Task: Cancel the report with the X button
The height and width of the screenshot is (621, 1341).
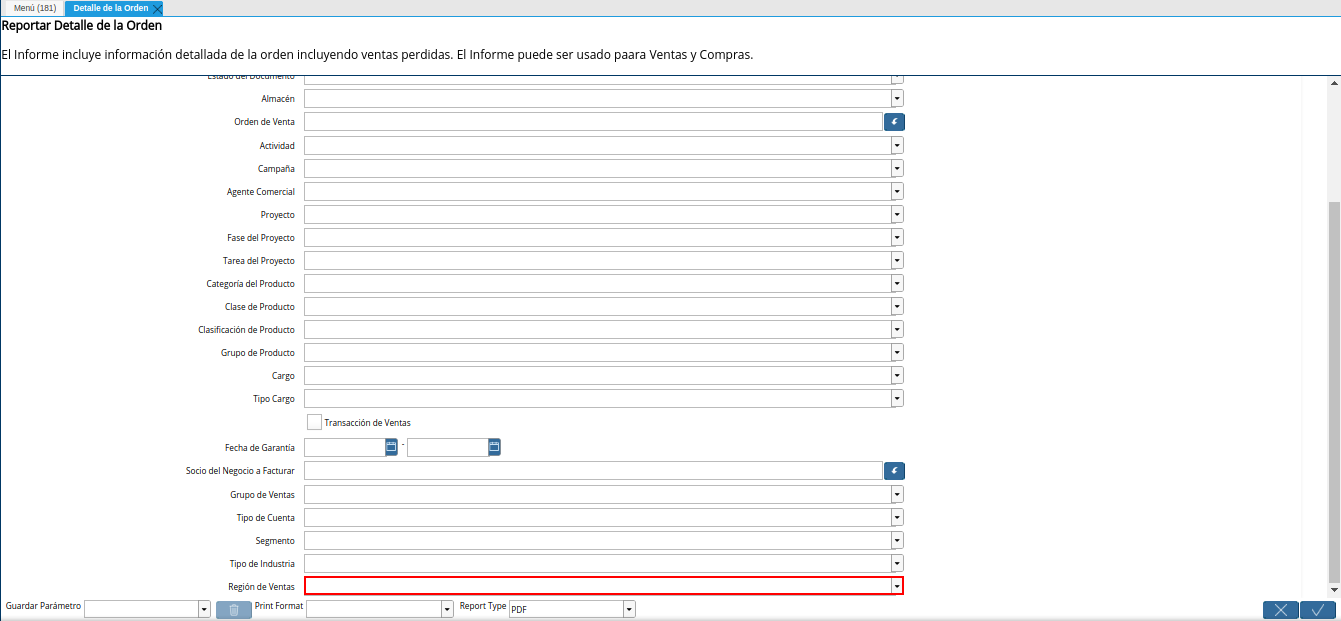Action: (x=1281, y=610)
